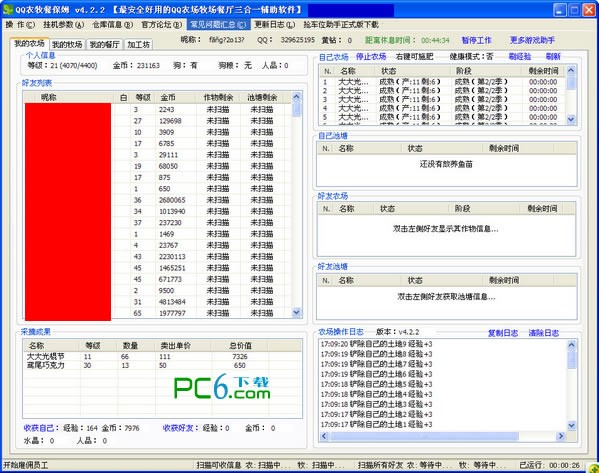This screenshot has width=599, height=473.
Task: Switch to the 我的牧场 tab
Action: coord(67,45)
